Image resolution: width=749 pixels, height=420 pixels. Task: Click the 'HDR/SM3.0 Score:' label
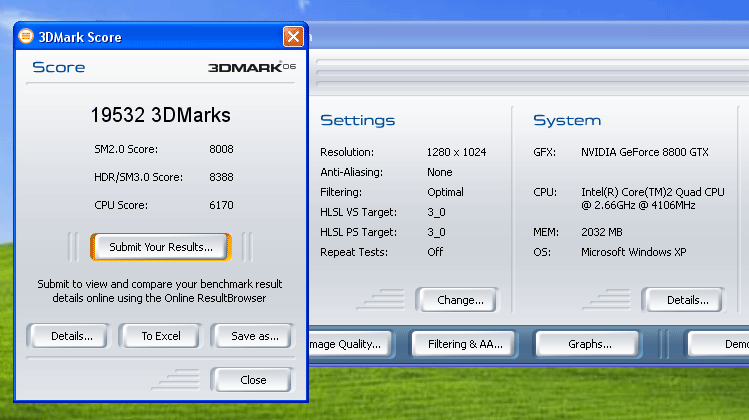click(139, 177)
